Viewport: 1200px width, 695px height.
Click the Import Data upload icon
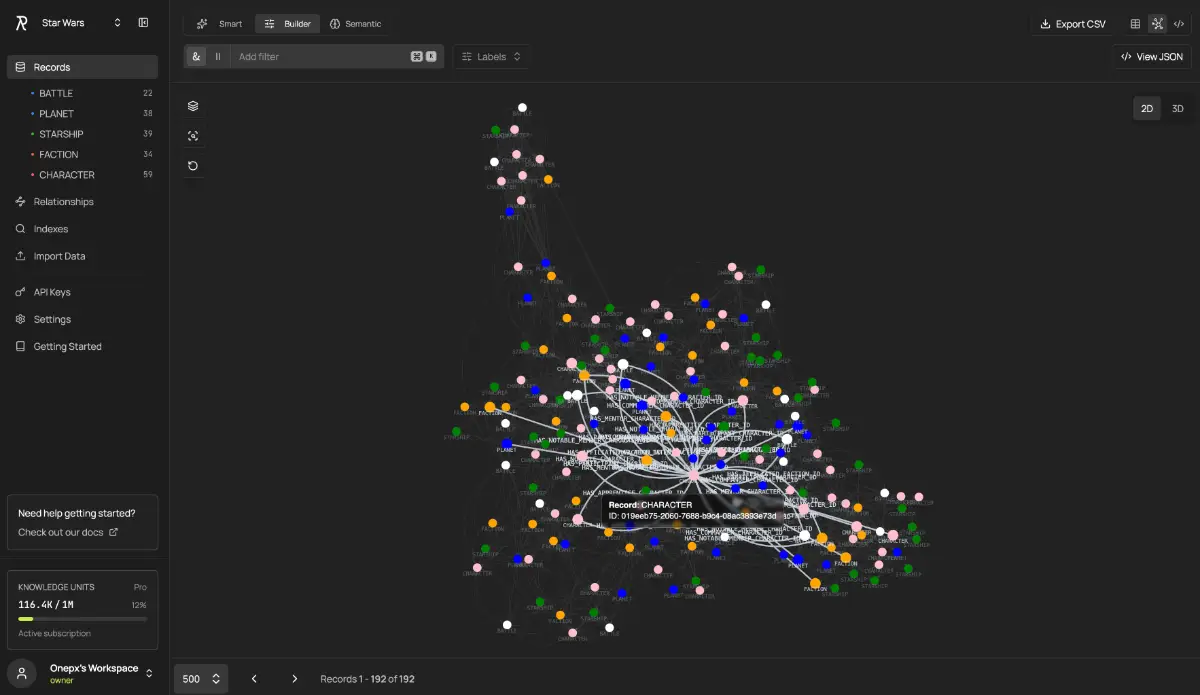tap(20, 256)
